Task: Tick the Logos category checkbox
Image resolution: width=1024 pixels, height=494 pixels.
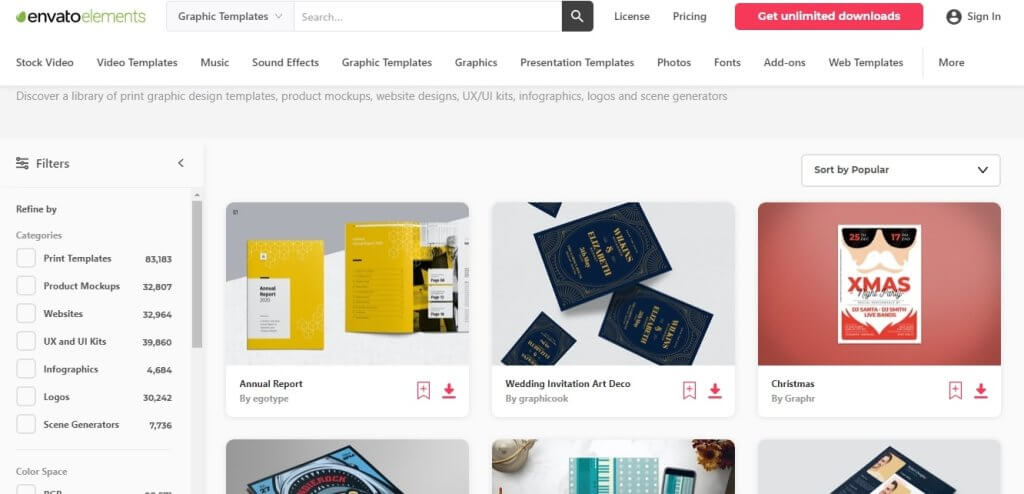Action: click(x=26, y=397)
